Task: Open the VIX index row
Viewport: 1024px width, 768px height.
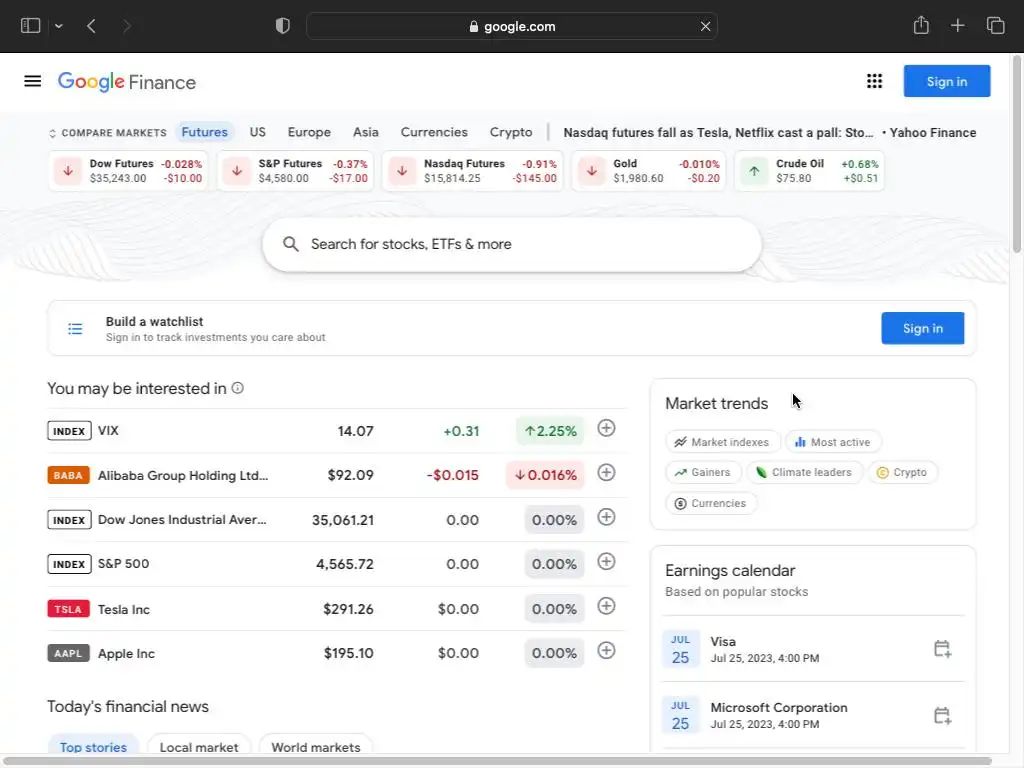Action: point(337,430)
